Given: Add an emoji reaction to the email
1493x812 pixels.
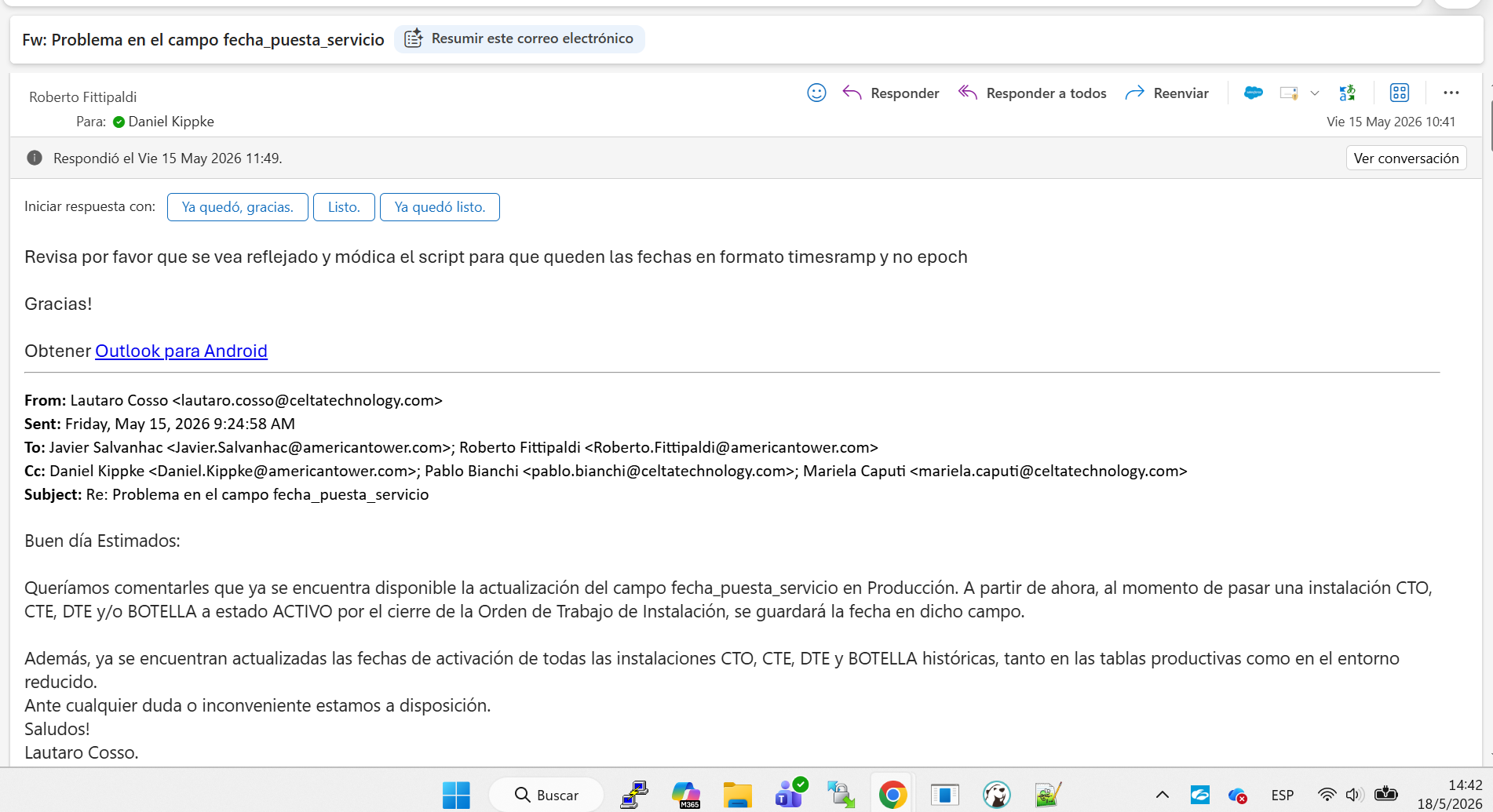Looking at the screenshot, I should click(x=816, y=93).
